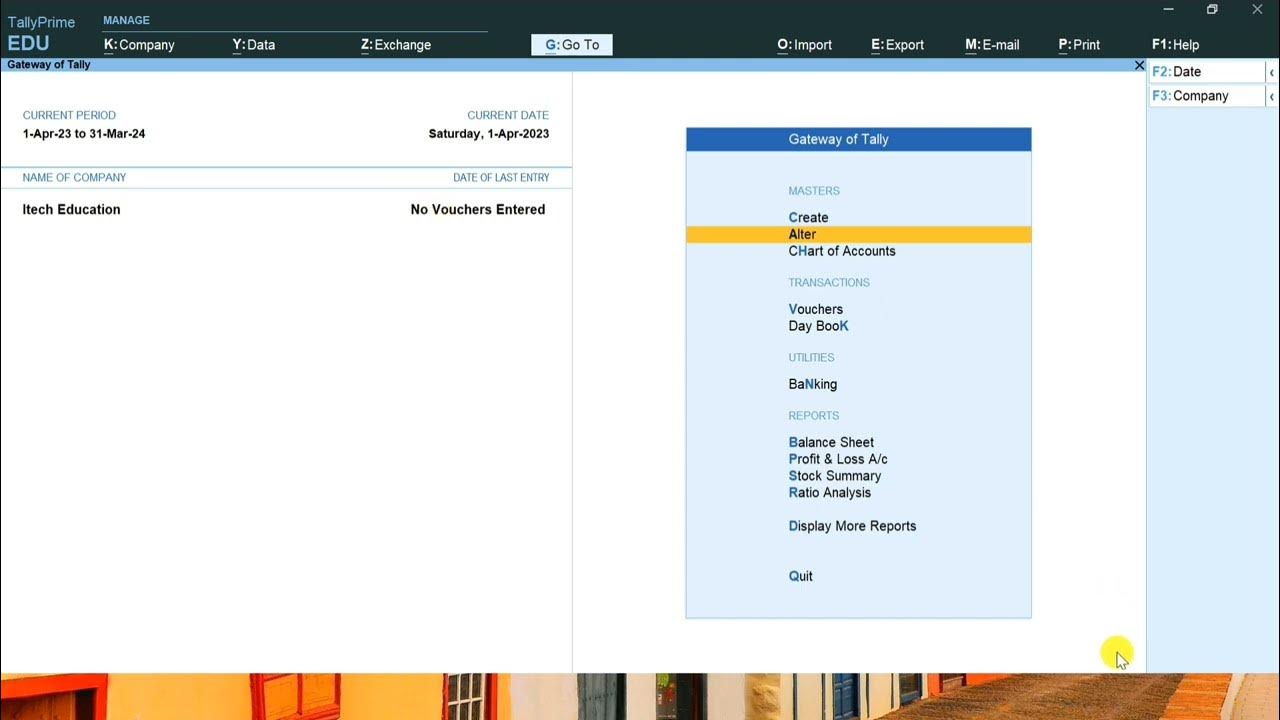Open the Balance Sheet report
1280x720 pixels.
(831, 442)
